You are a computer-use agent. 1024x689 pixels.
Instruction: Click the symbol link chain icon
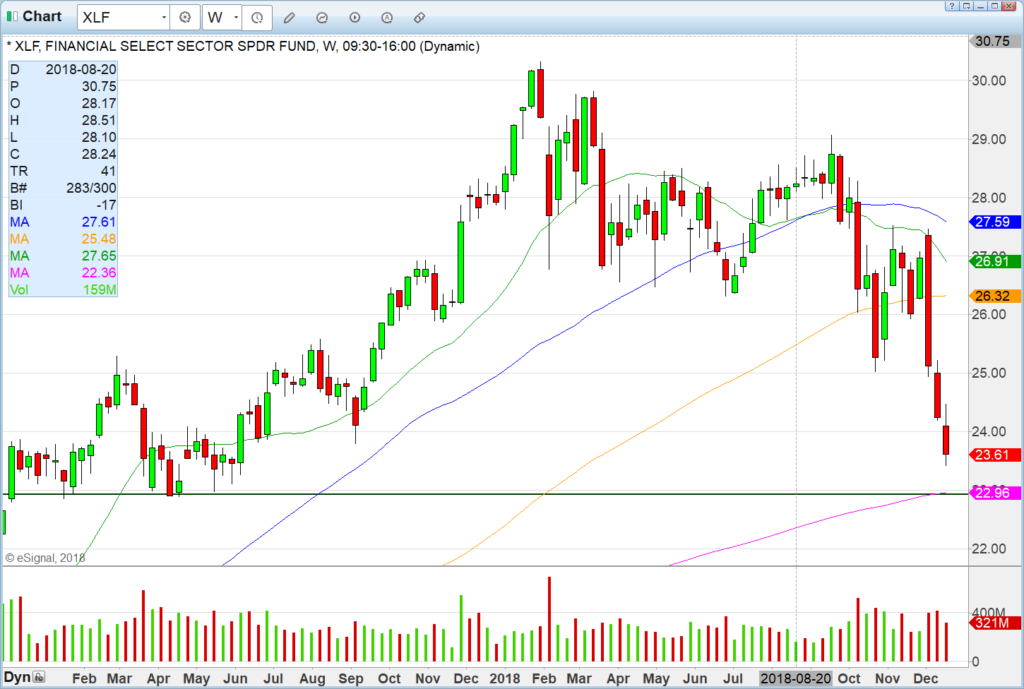tap(419, 18)
